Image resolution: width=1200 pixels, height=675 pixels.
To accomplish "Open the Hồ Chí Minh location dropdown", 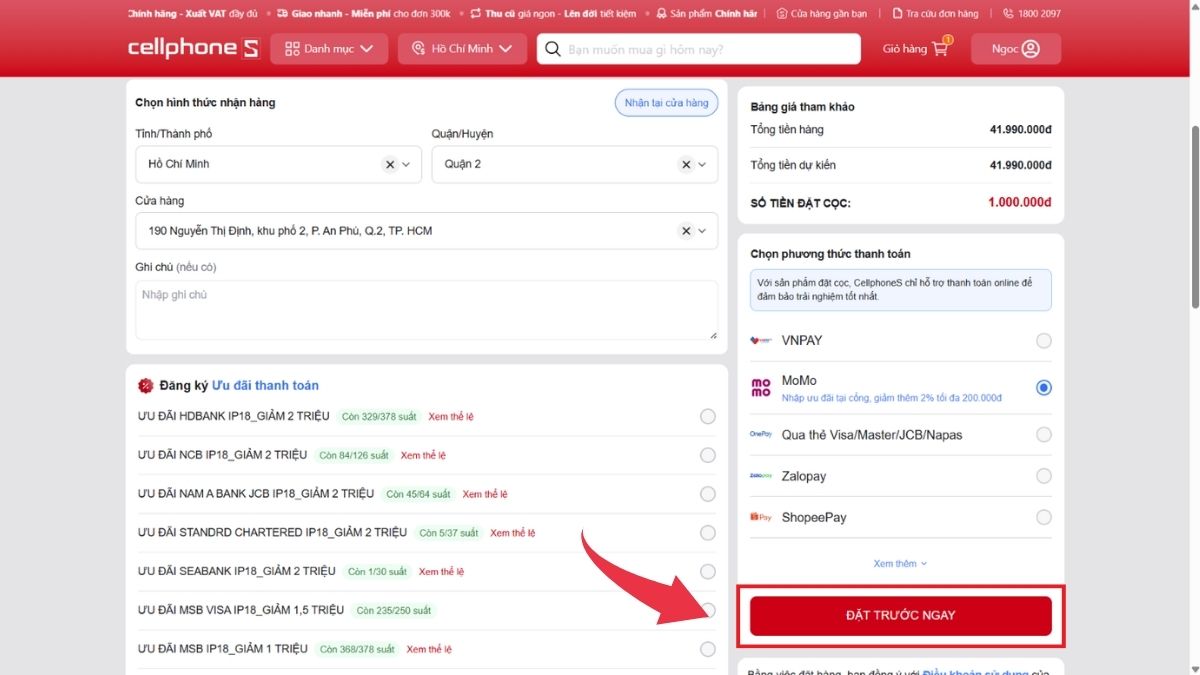I will click(462, 49).
